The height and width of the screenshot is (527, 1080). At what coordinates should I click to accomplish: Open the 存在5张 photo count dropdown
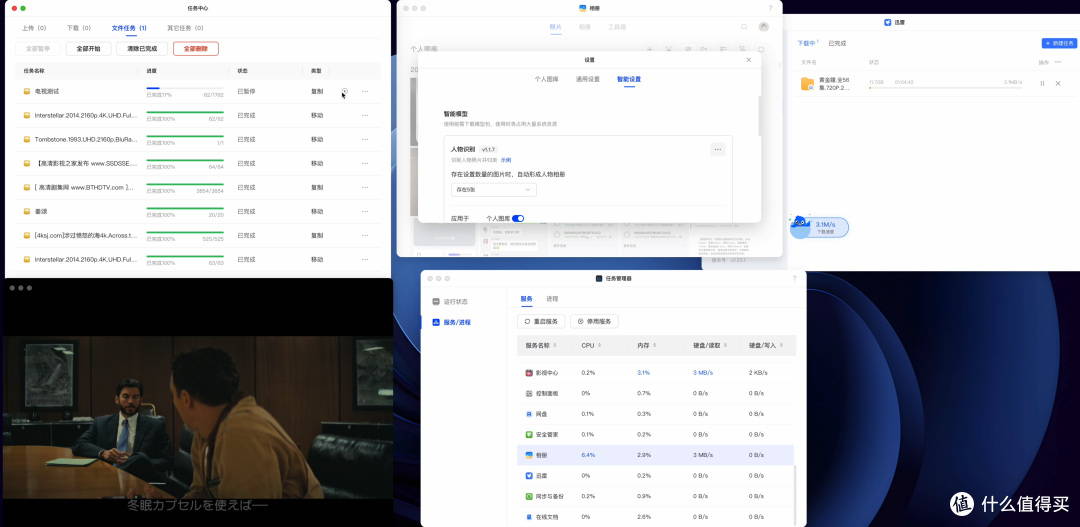[x=494, y=189]
